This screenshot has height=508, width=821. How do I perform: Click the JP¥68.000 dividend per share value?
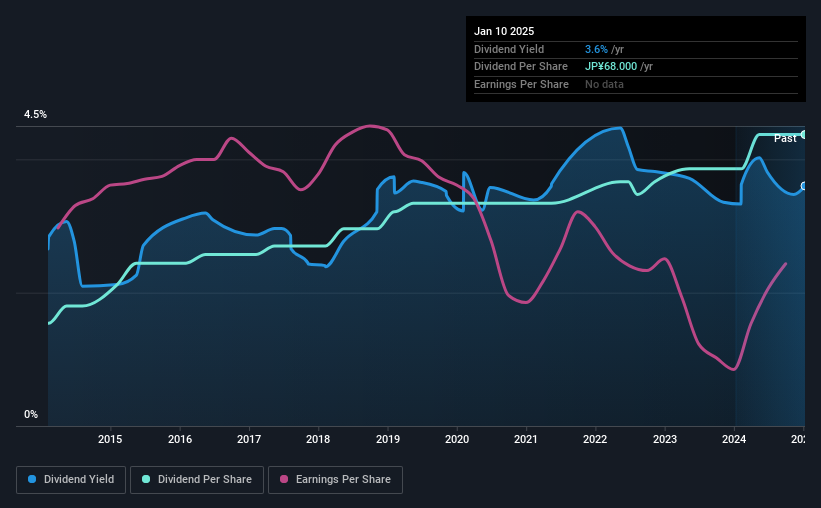click(x=611, y=67)
